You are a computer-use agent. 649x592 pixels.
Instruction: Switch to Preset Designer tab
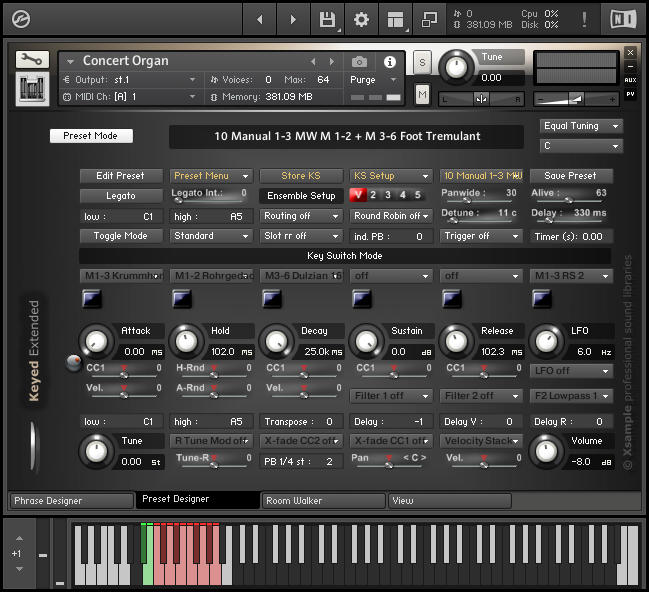198,500
